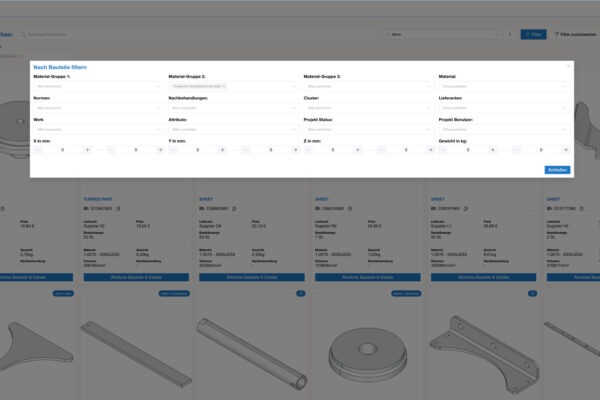
Task: Open 'Ähnliche Bauteile & Details' on TURNED PART card
Action: 136,277
